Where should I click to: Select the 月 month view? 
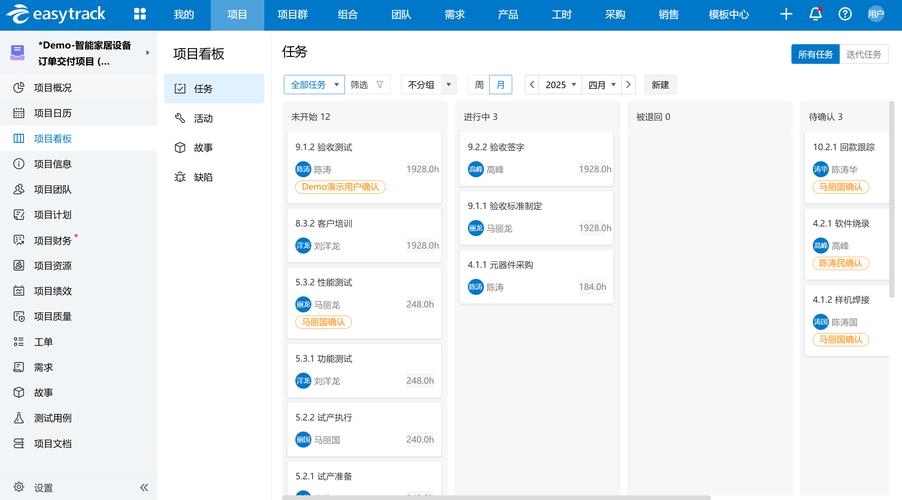click(500, 85)
